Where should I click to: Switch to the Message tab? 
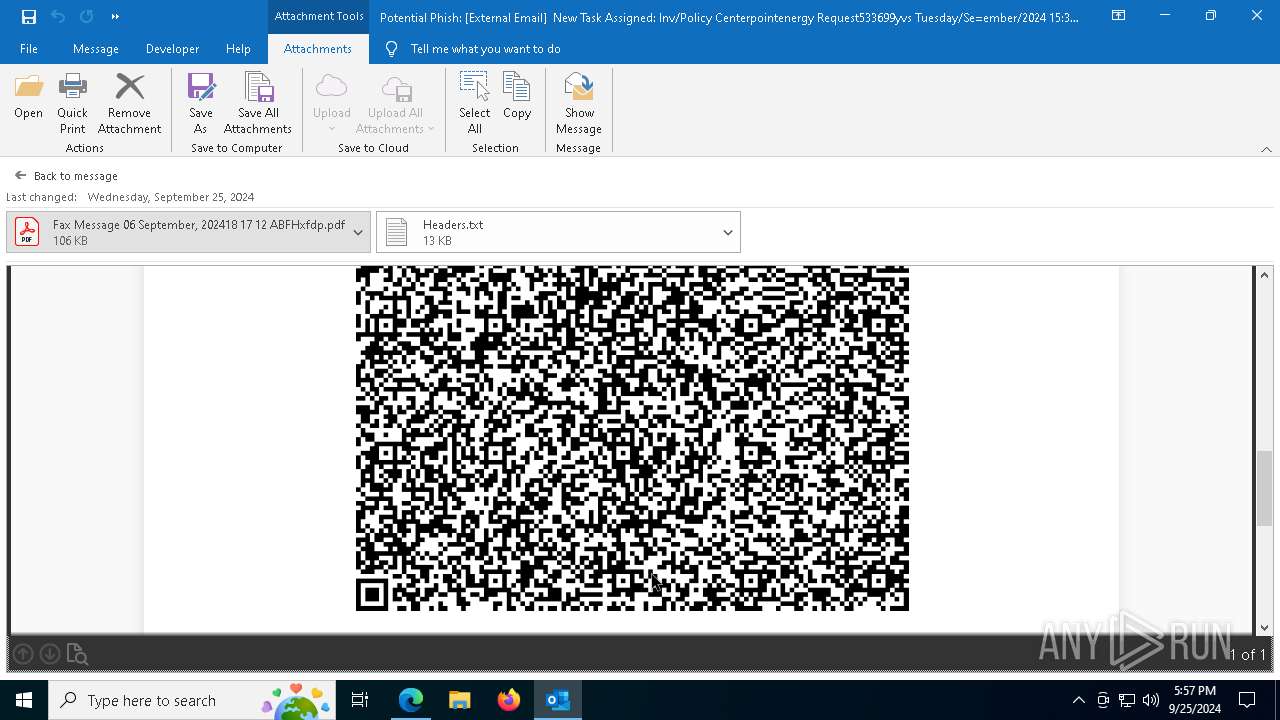(x=96, y=49)
